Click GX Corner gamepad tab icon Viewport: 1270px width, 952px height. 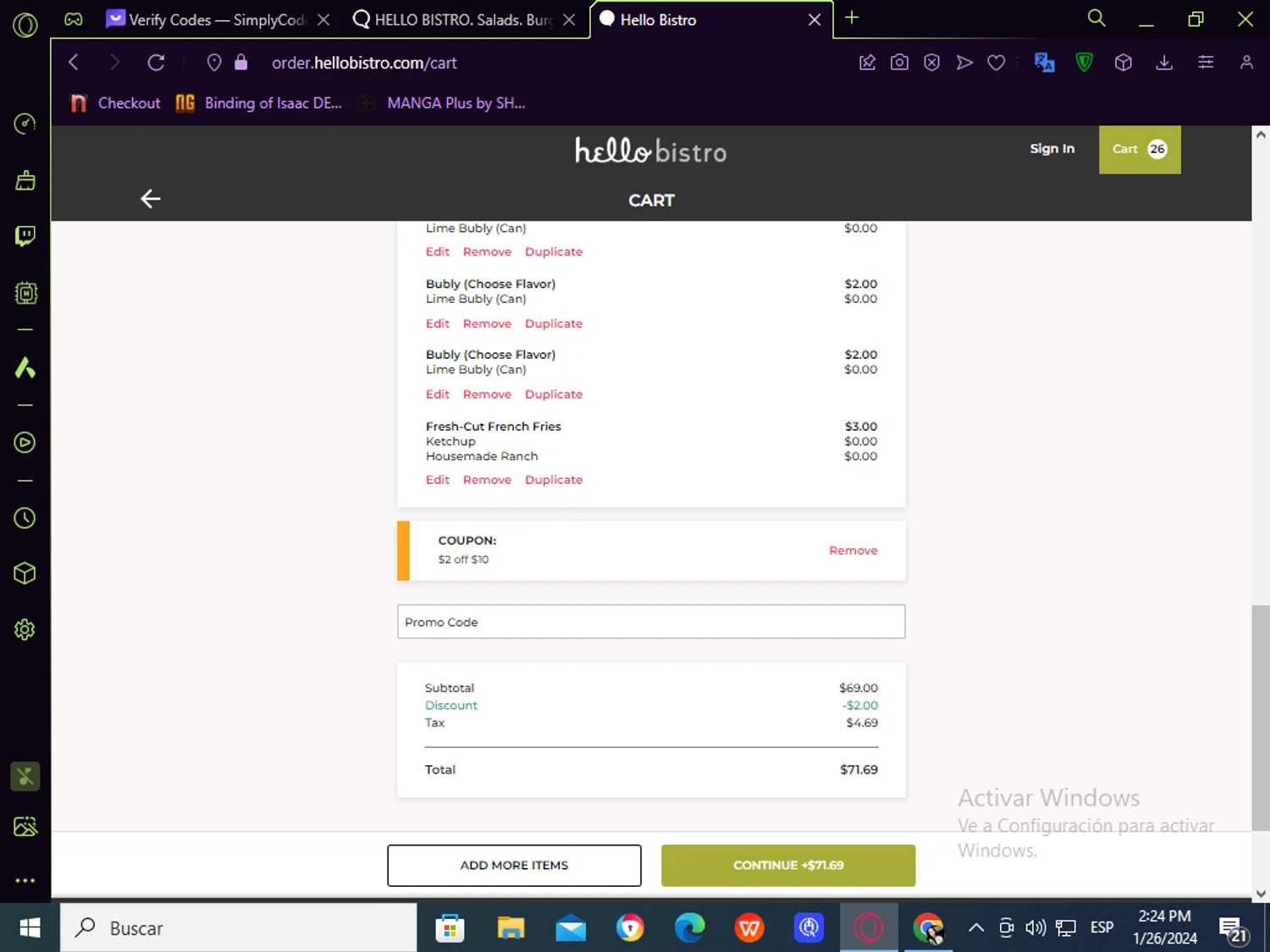(x=74, y=19)
